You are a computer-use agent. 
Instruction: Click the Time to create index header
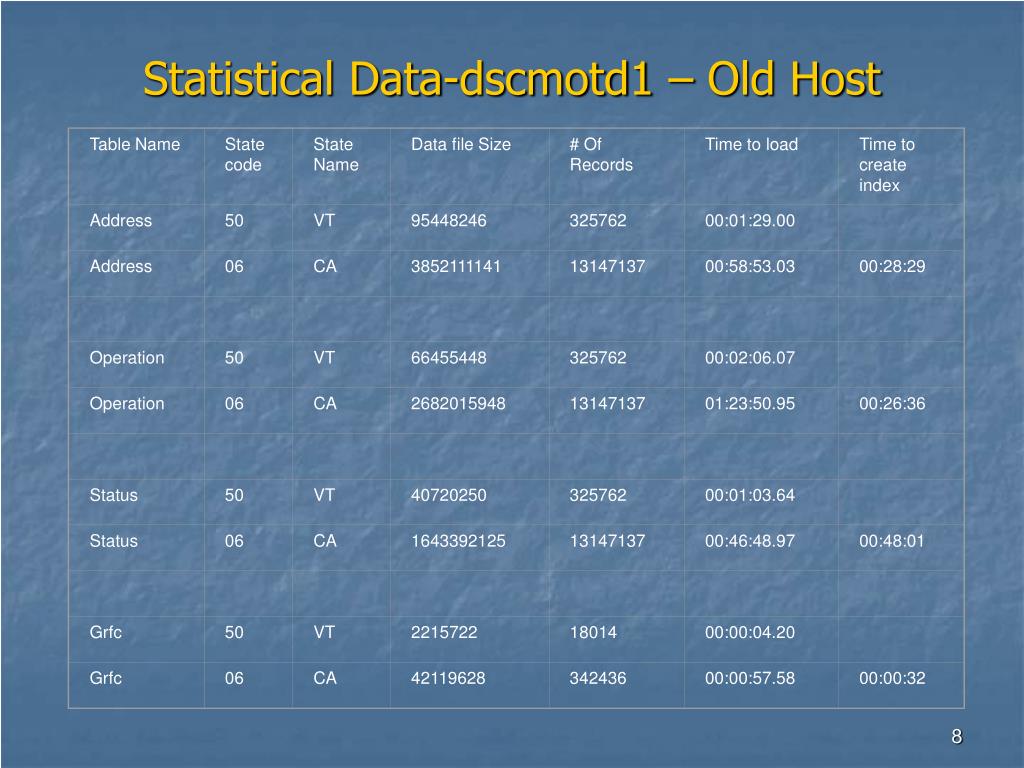886,165
